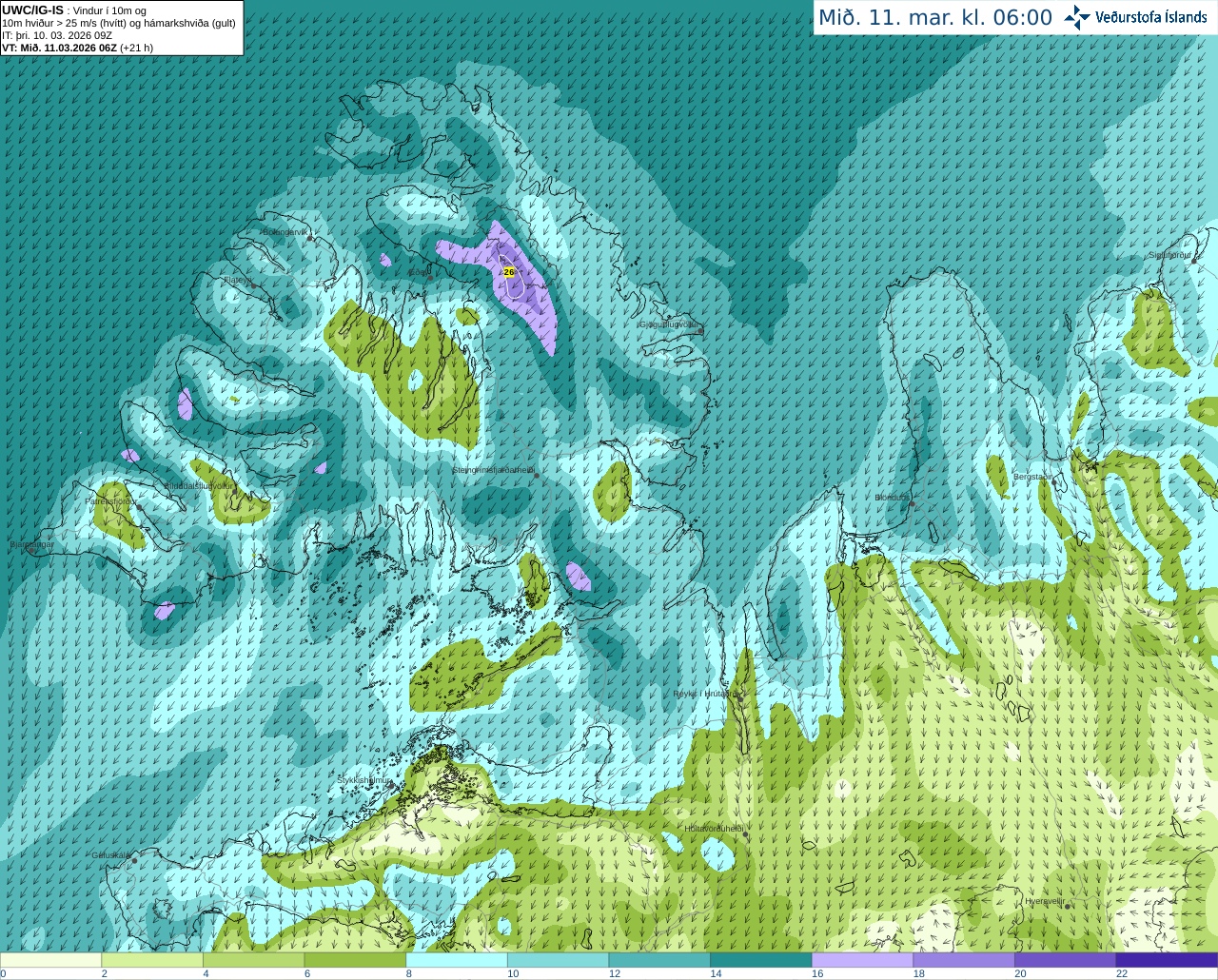Viewport: 1218px width, 980px height.
Task: Select the Patreksfjörður station label
Action: (111, 500)
